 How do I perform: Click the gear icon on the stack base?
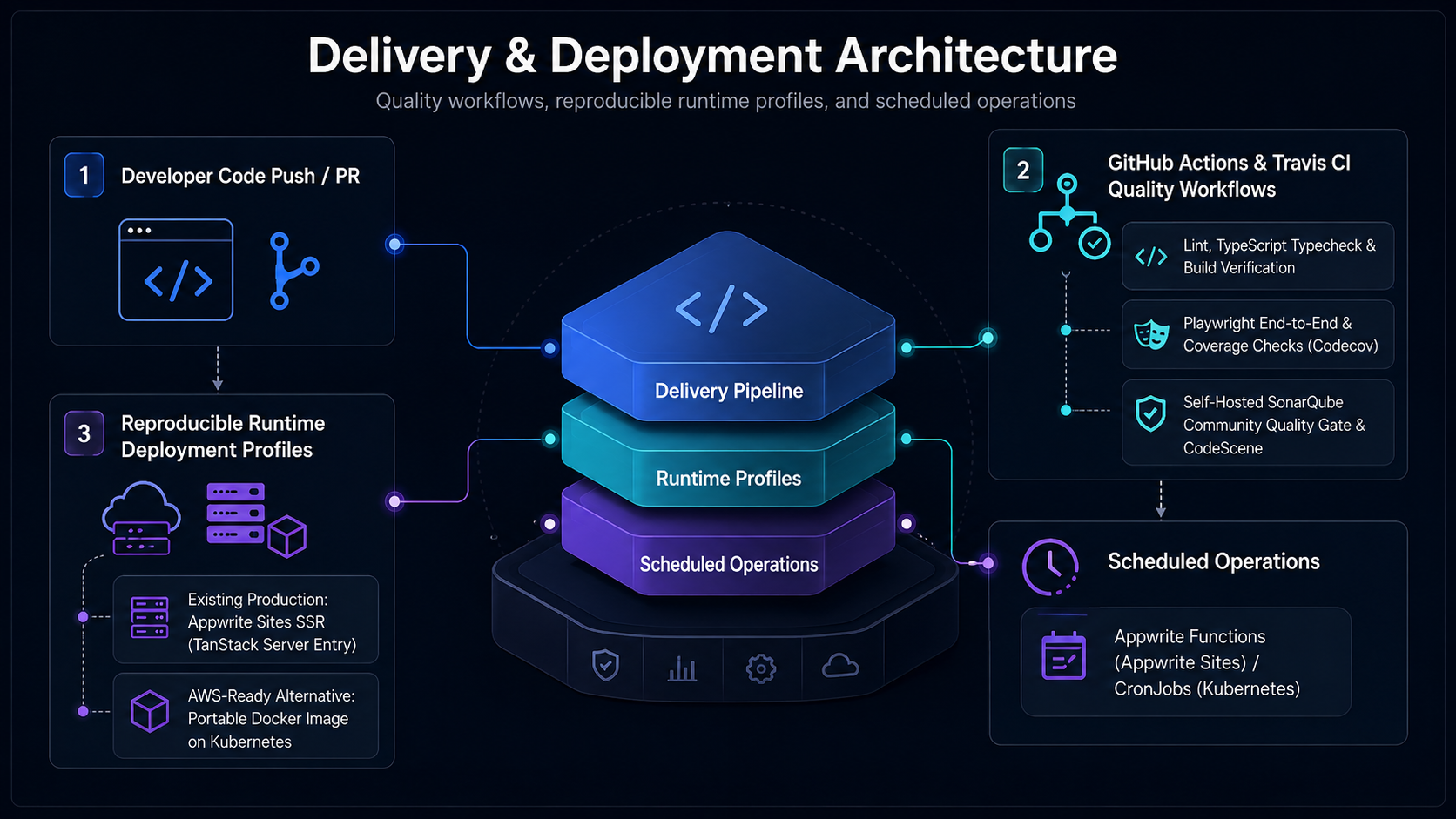click(760, 668)
